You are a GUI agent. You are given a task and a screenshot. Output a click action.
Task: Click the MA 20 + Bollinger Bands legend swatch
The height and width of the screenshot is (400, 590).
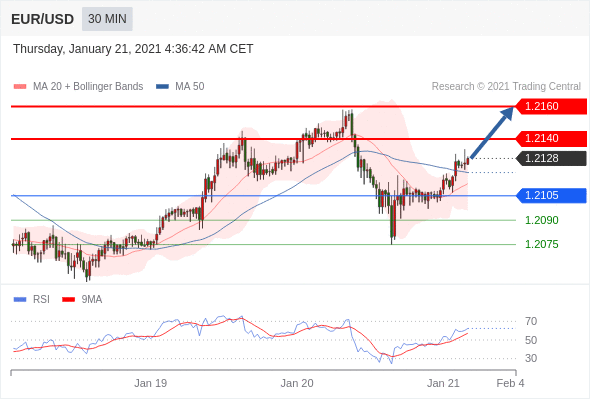(20, 87)
